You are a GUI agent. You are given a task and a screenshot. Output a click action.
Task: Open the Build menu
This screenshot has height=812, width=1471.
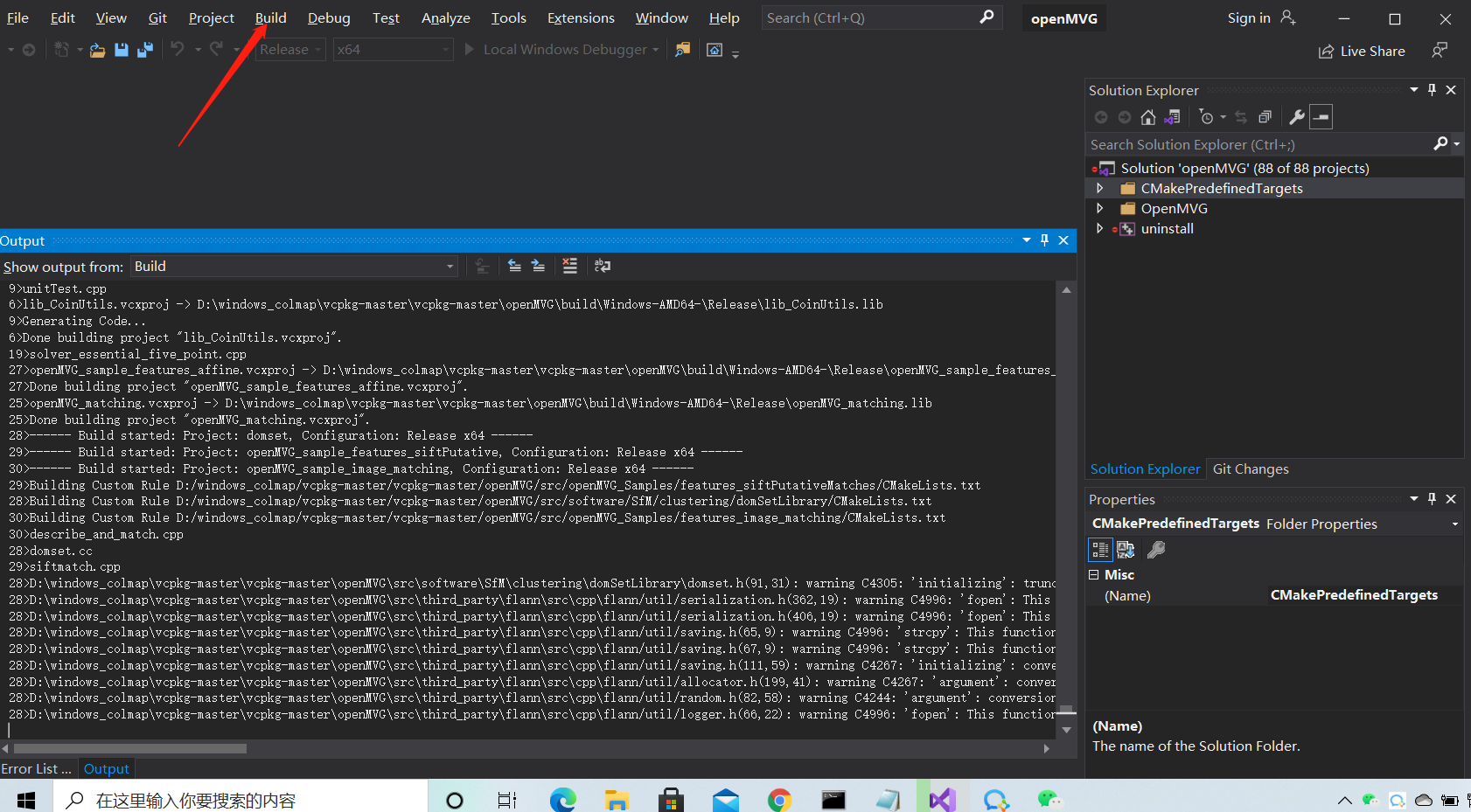[270, 17]
